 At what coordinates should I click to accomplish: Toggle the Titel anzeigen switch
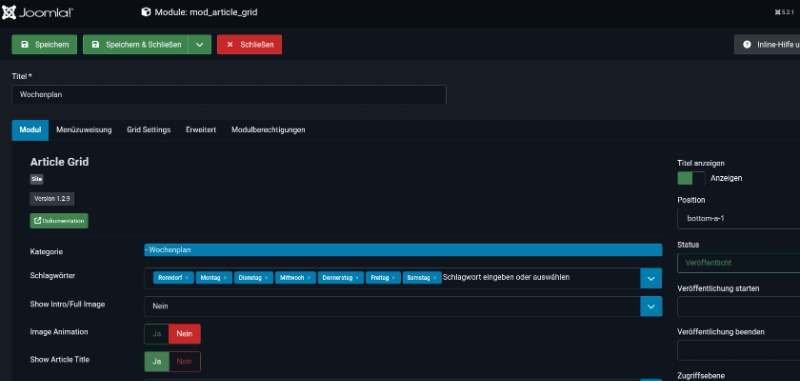point(691,178)
